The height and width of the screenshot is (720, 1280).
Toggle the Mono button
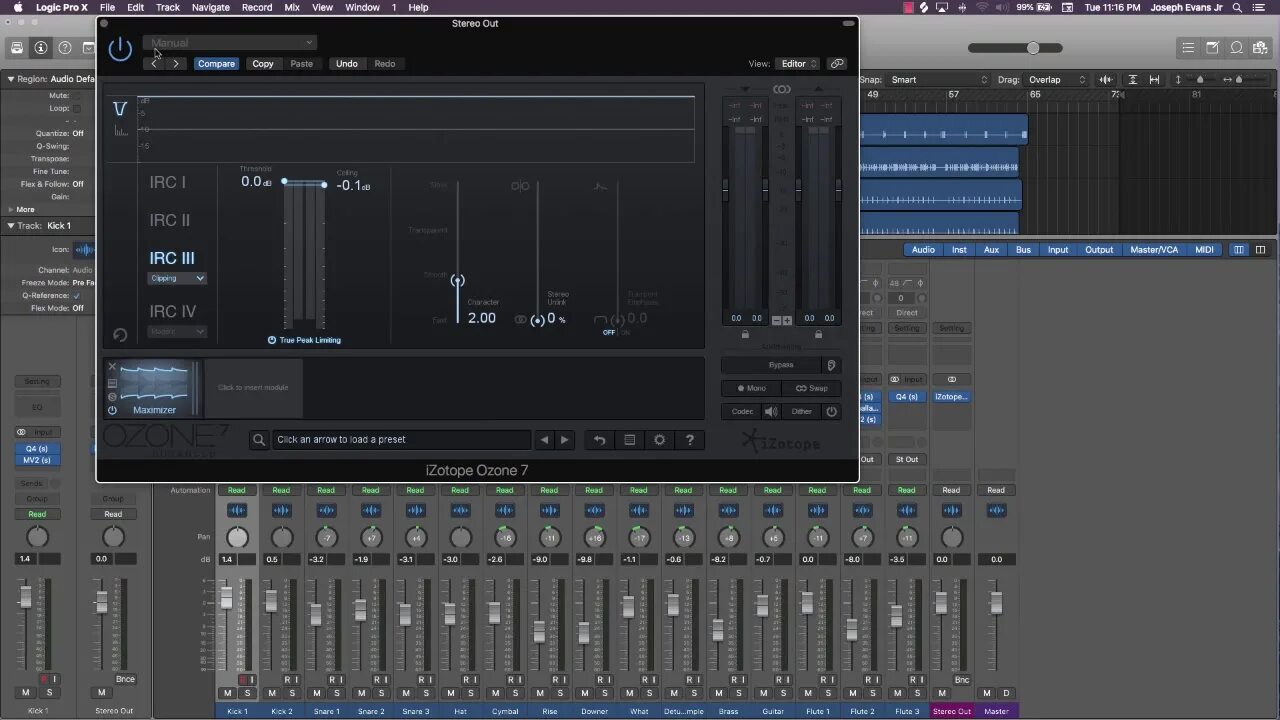pos(751,388)
